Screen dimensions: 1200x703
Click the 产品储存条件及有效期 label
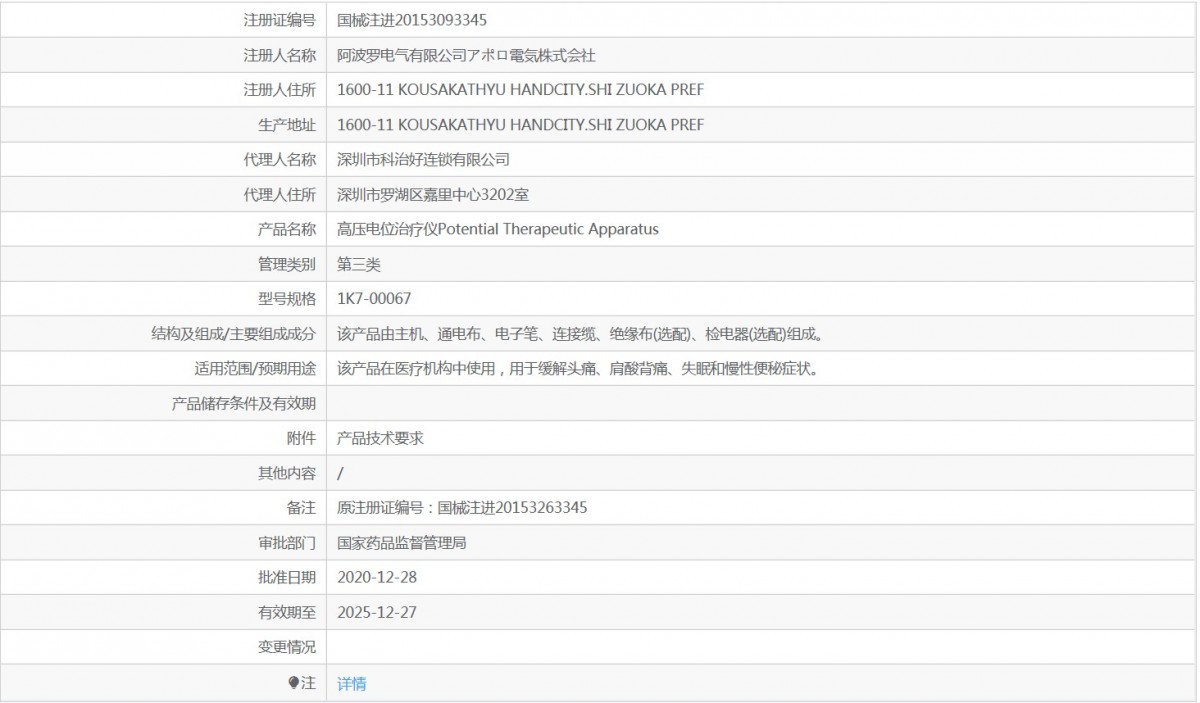(x=244, y=404)
